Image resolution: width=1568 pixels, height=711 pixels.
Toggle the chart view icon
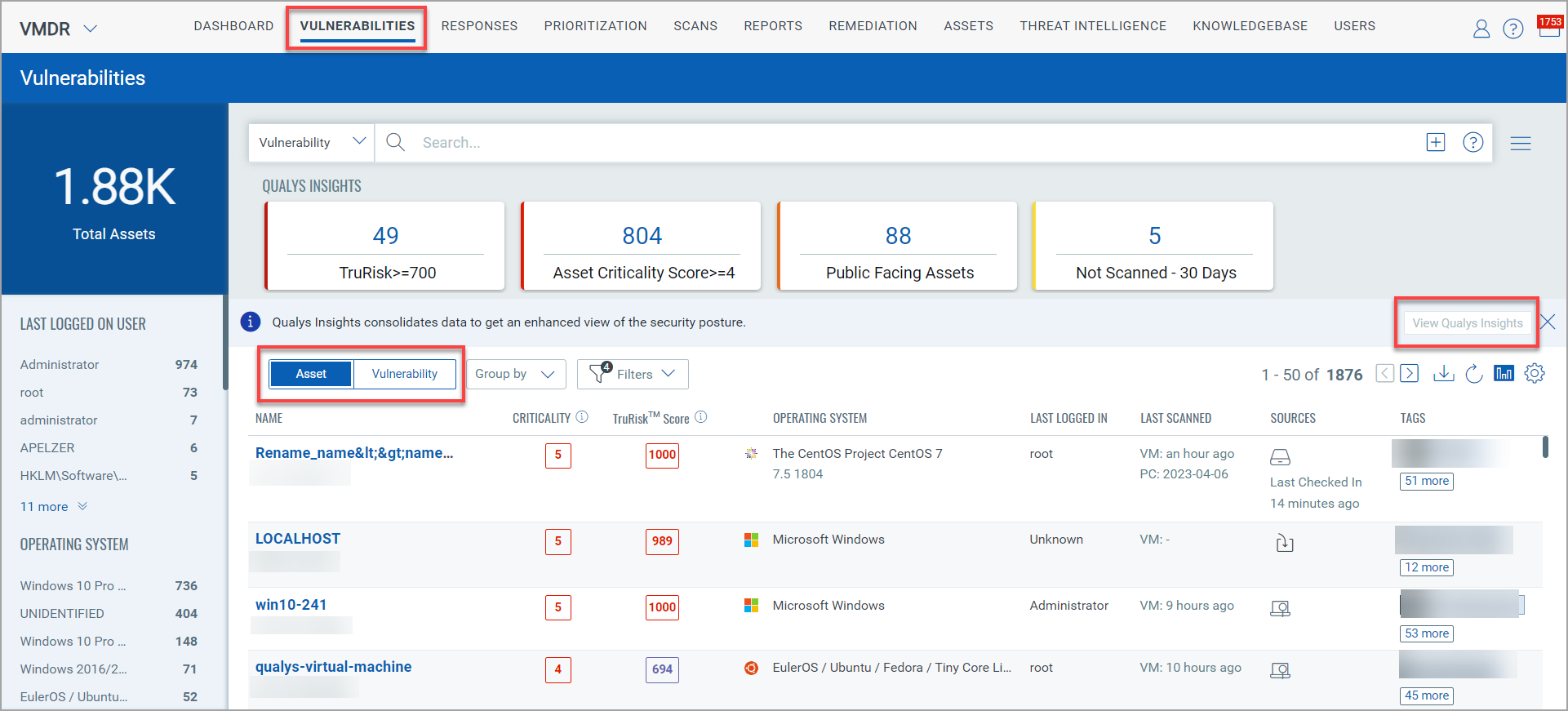point(1504,373)
